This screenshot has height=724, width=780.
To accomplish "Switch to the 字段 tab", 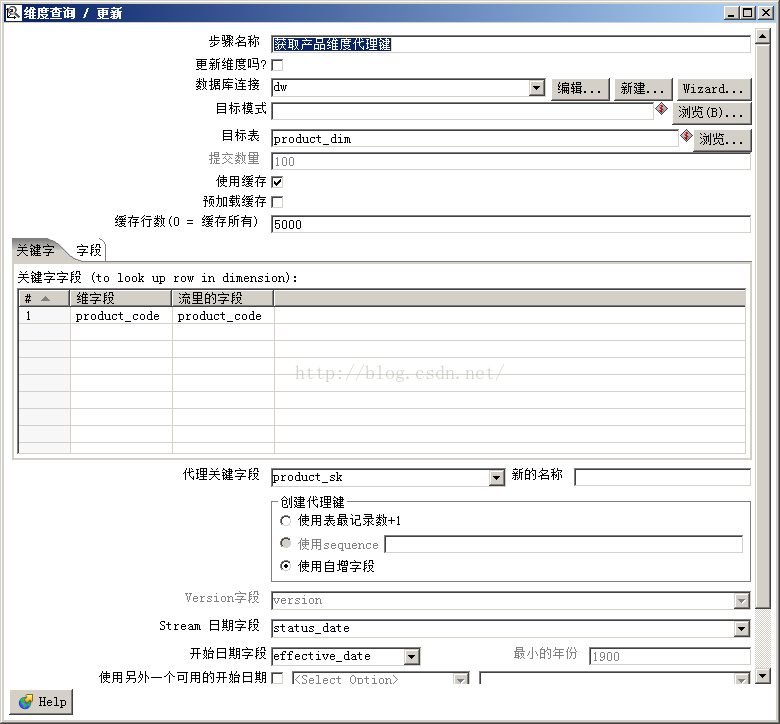I will click(x=89, y=250).
